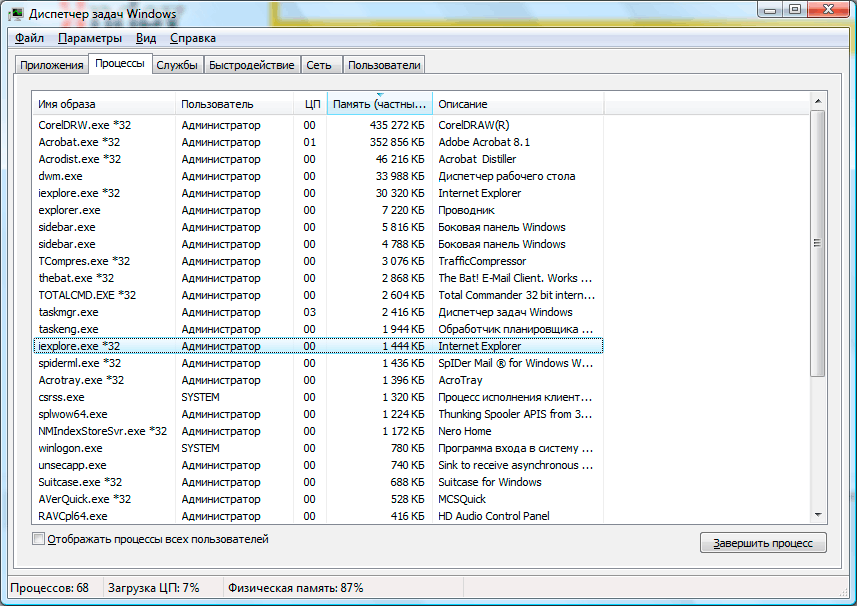Select iexplore.exe using 1 444 КБ
This screenshot has height=606, width=857.
pos(318,346)
